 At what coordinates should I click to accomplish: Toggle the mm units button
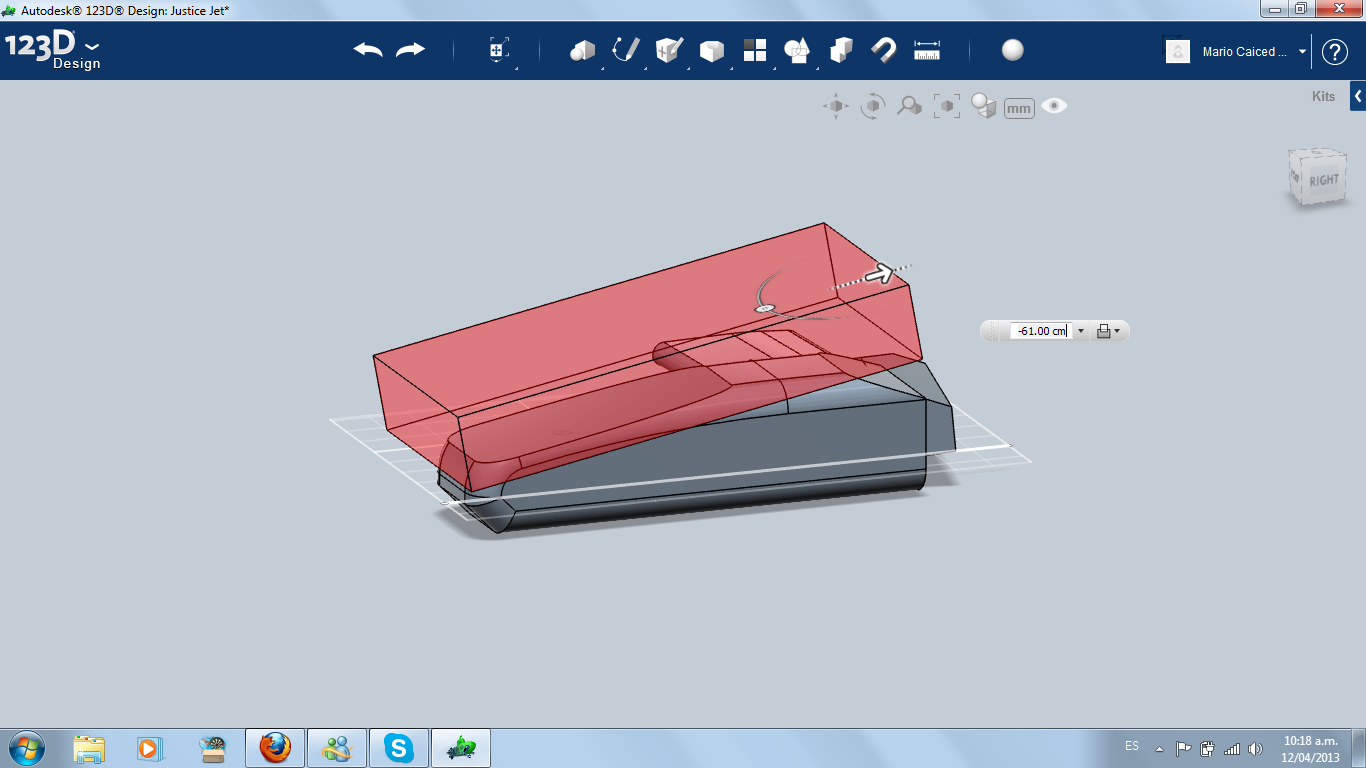(1019, 108)
